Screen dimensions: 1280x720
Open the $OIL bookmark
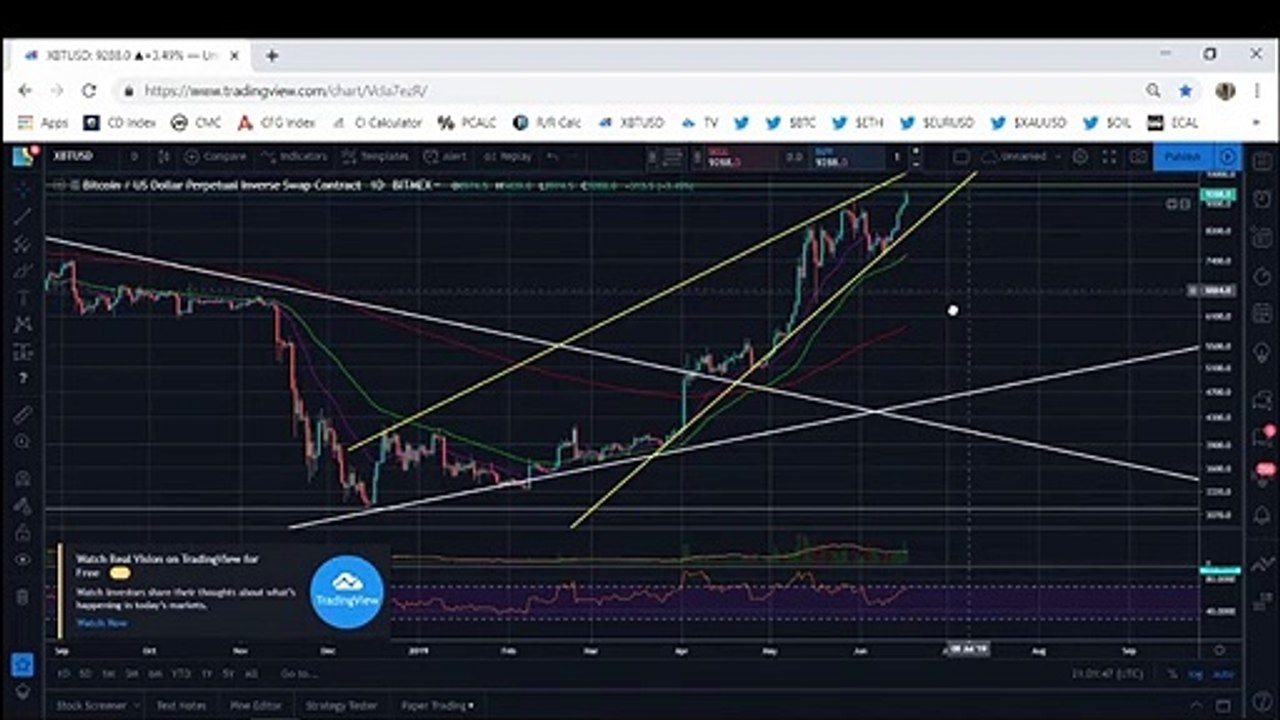[1108, 123]
